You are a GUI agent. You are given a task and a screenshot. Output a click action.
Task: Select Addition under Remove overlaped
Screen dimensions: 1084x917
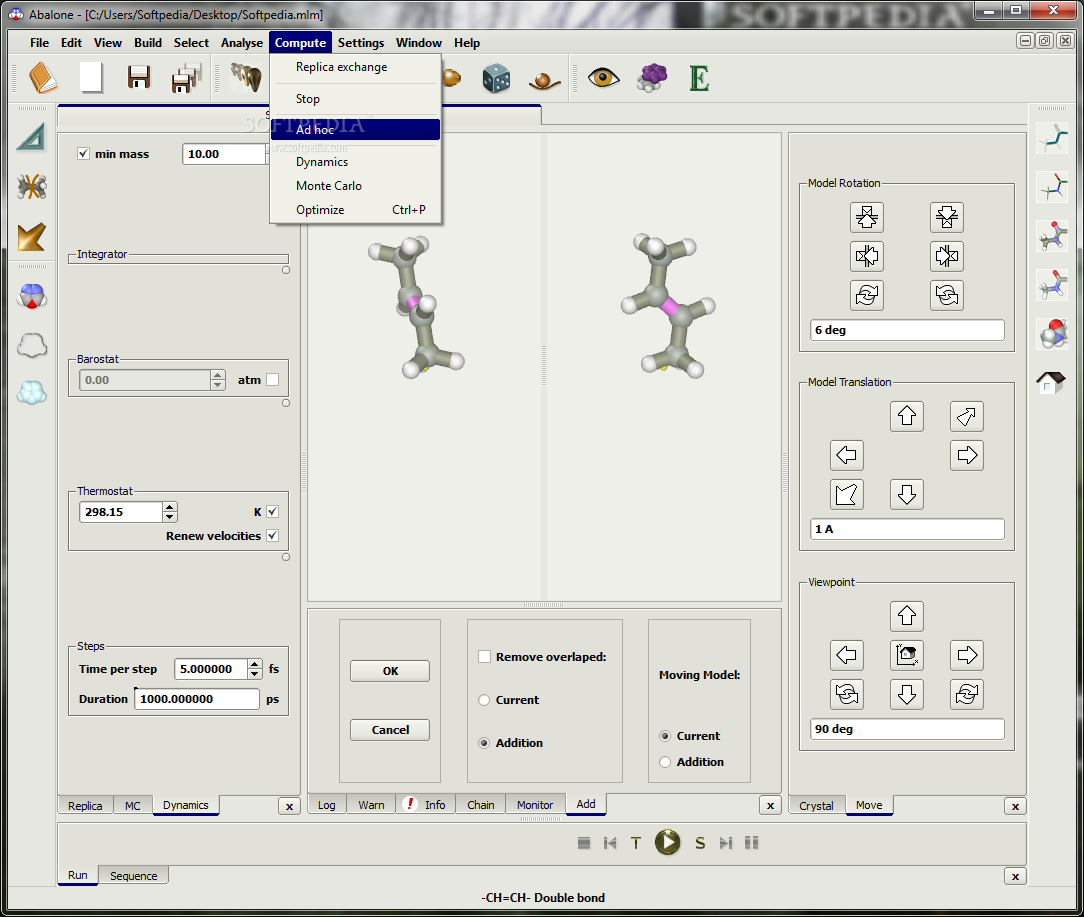(x=484, y=743)
